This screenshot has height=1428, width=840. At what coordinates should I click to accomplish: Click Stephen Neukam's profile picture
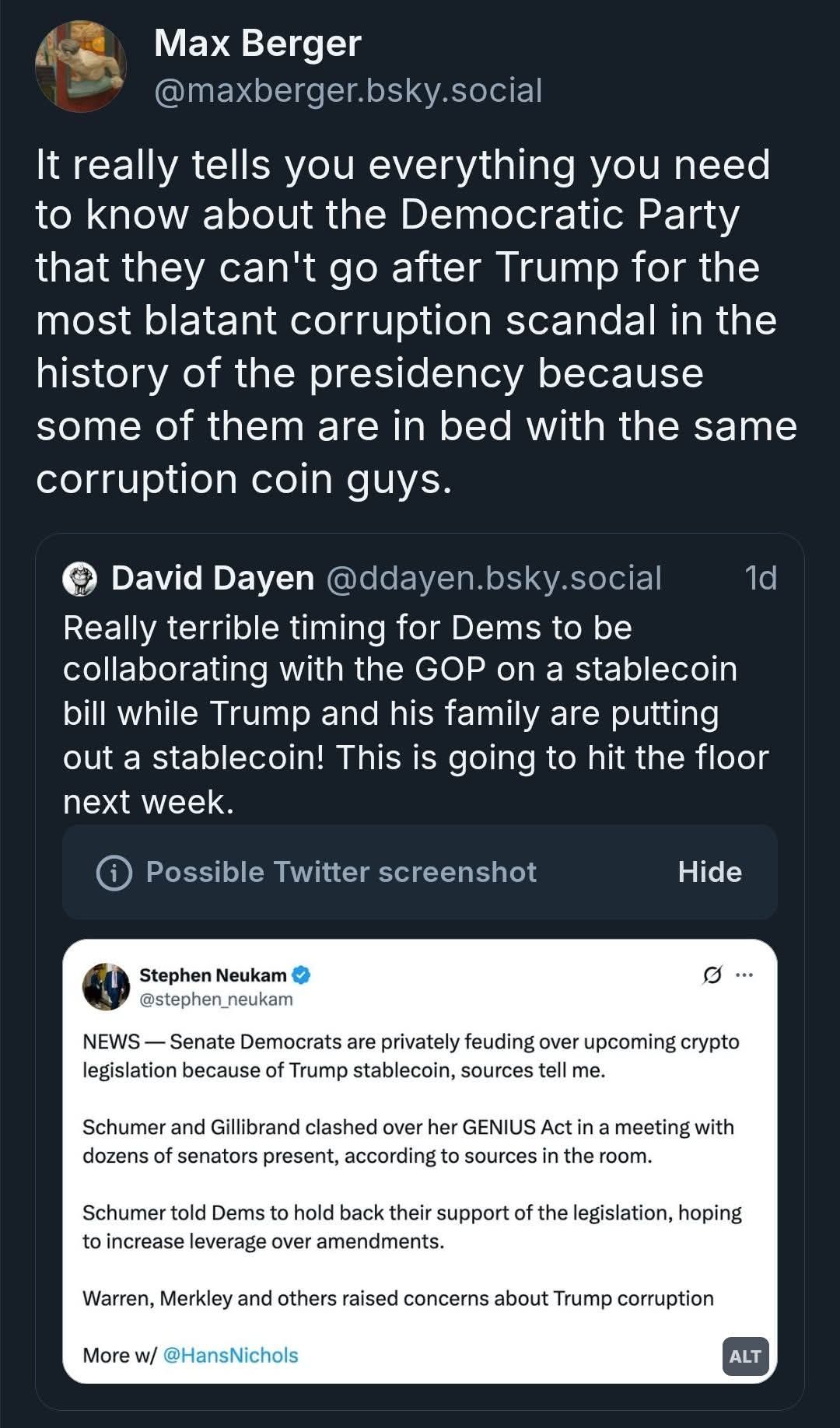106,986
